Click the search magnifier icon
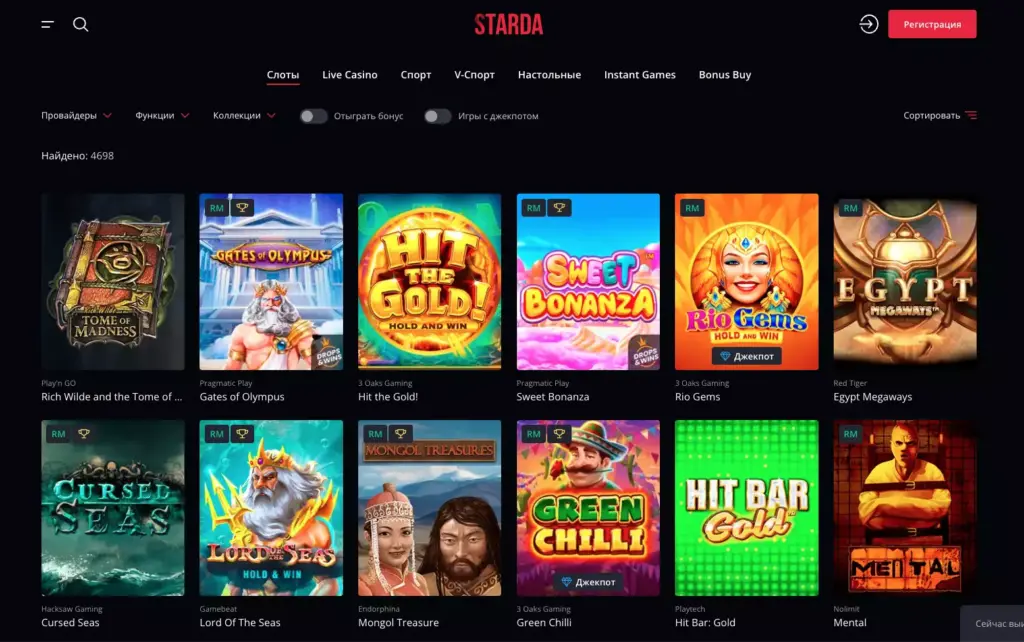This screenshot has height=642, width=1024. click(80, 24)
